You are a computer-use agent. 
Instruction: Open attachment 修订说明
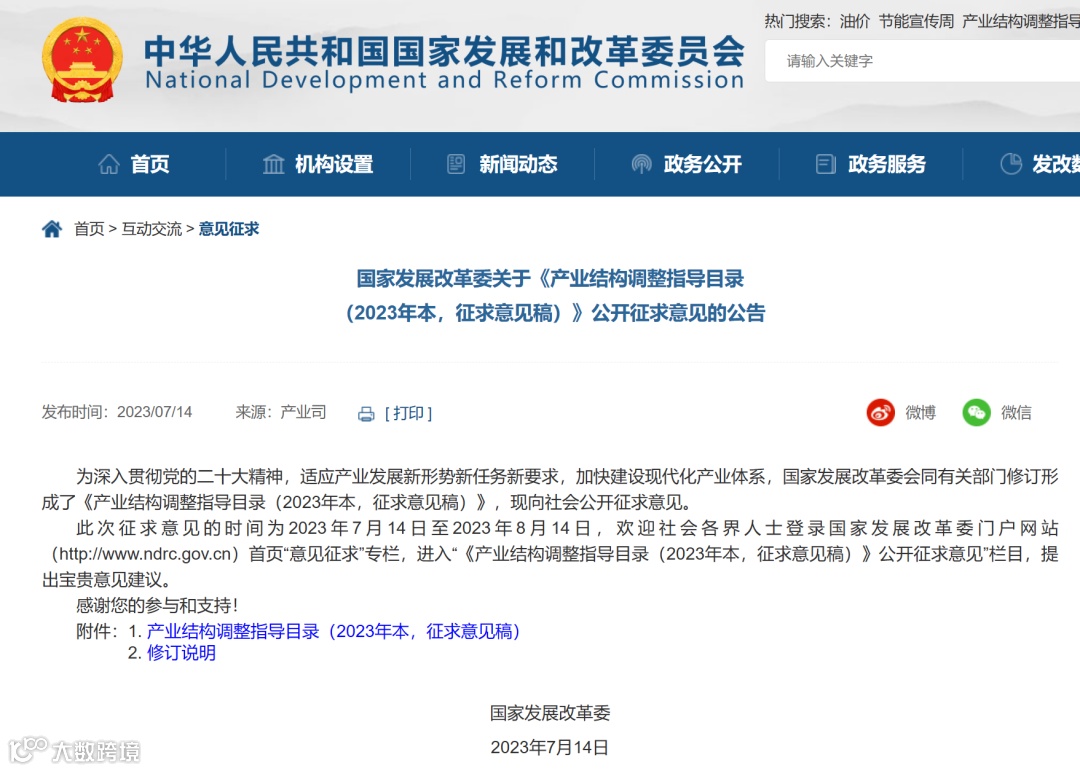point(181,652)
